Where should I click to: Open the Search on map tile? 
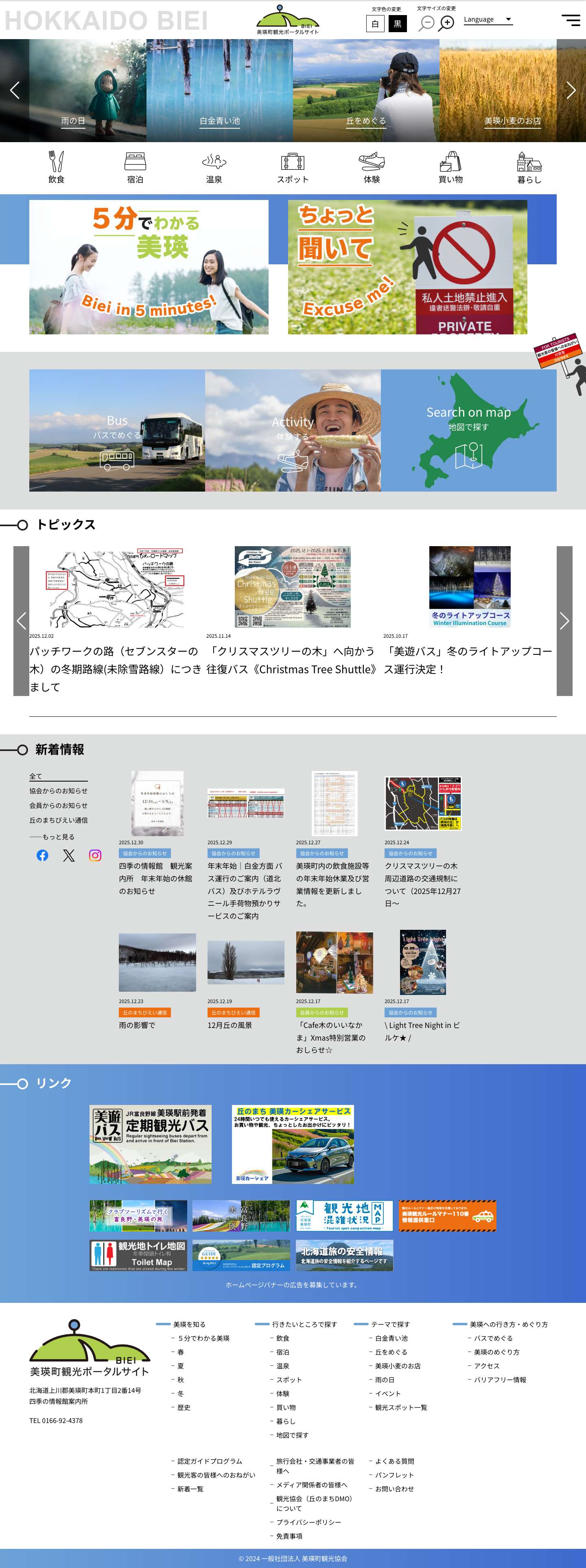point(468,430)
